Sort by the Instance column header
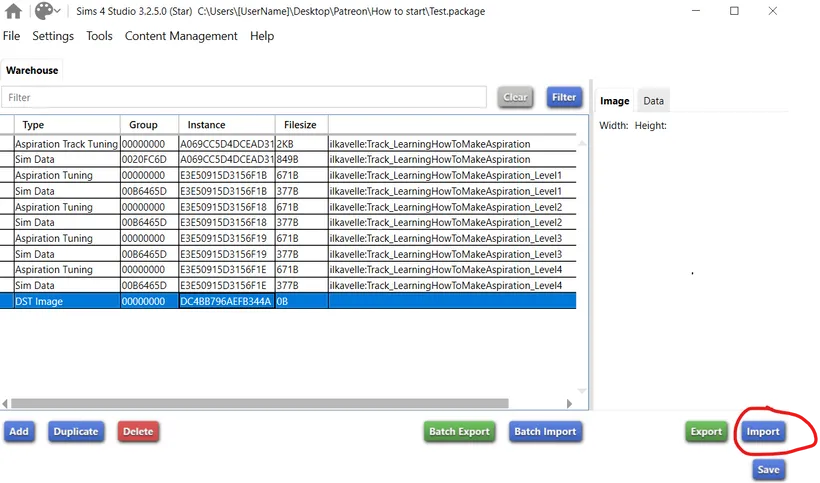Image resolution: width=820 pixels, height=483 pixels. 227,125
